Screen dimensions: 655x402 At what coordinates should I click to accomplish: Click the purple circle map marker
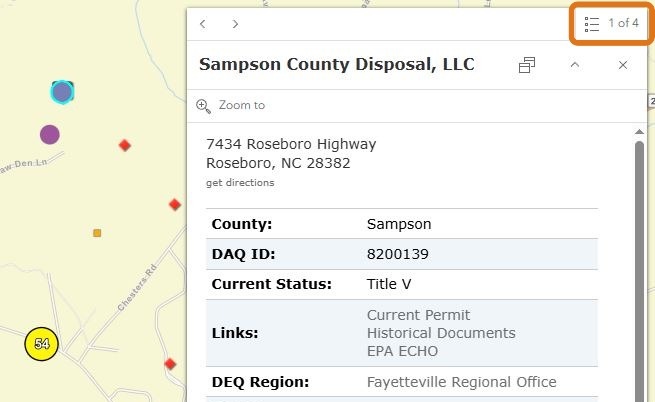point(49,134)
